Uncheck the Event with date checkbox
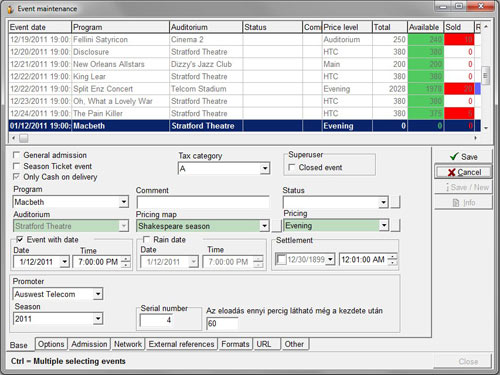Image resolution: width=500 pixels, height=375 pixels. click(20, 239)
